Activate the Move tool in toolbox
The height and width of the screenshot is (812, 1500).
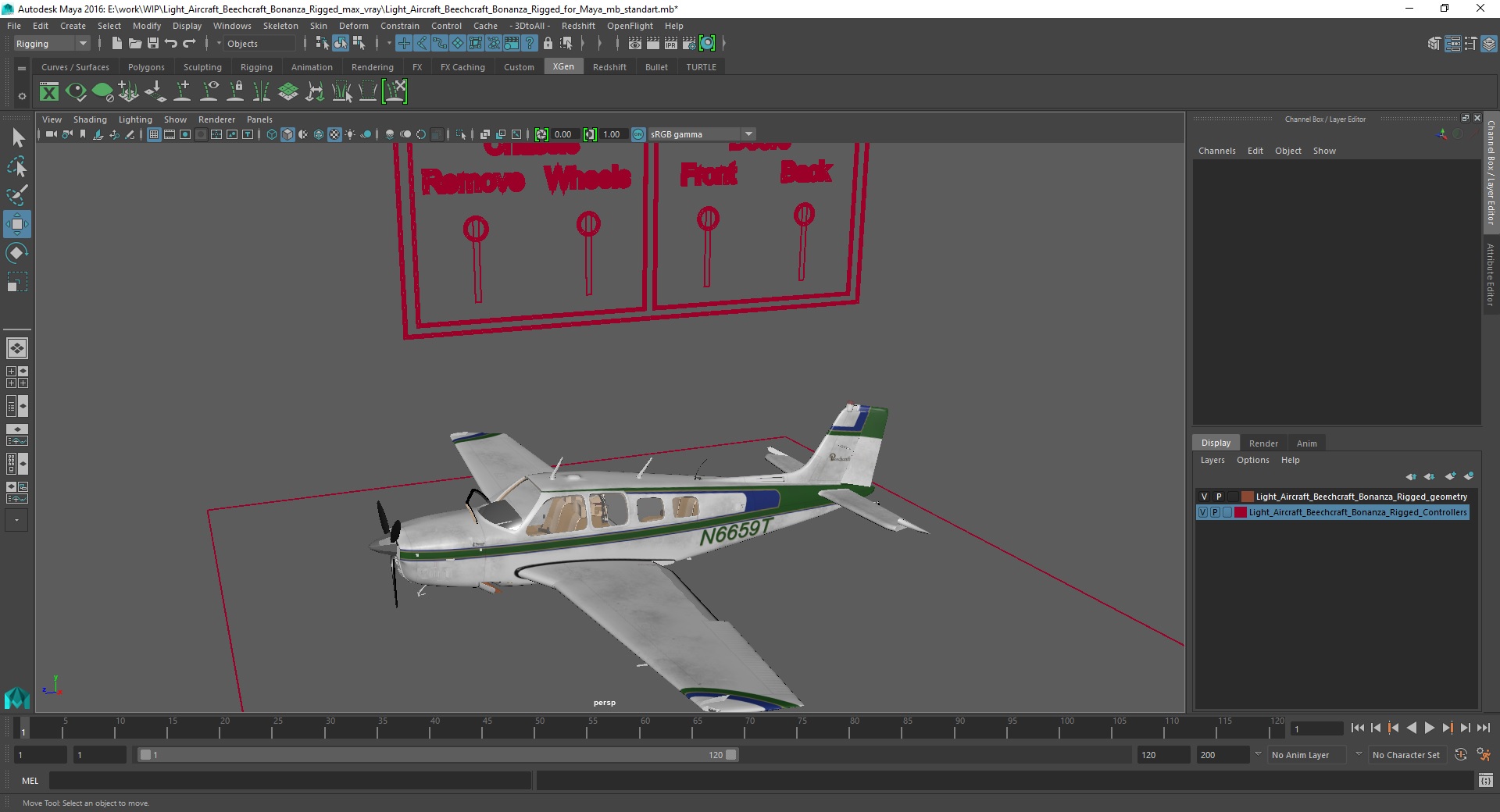17,224
